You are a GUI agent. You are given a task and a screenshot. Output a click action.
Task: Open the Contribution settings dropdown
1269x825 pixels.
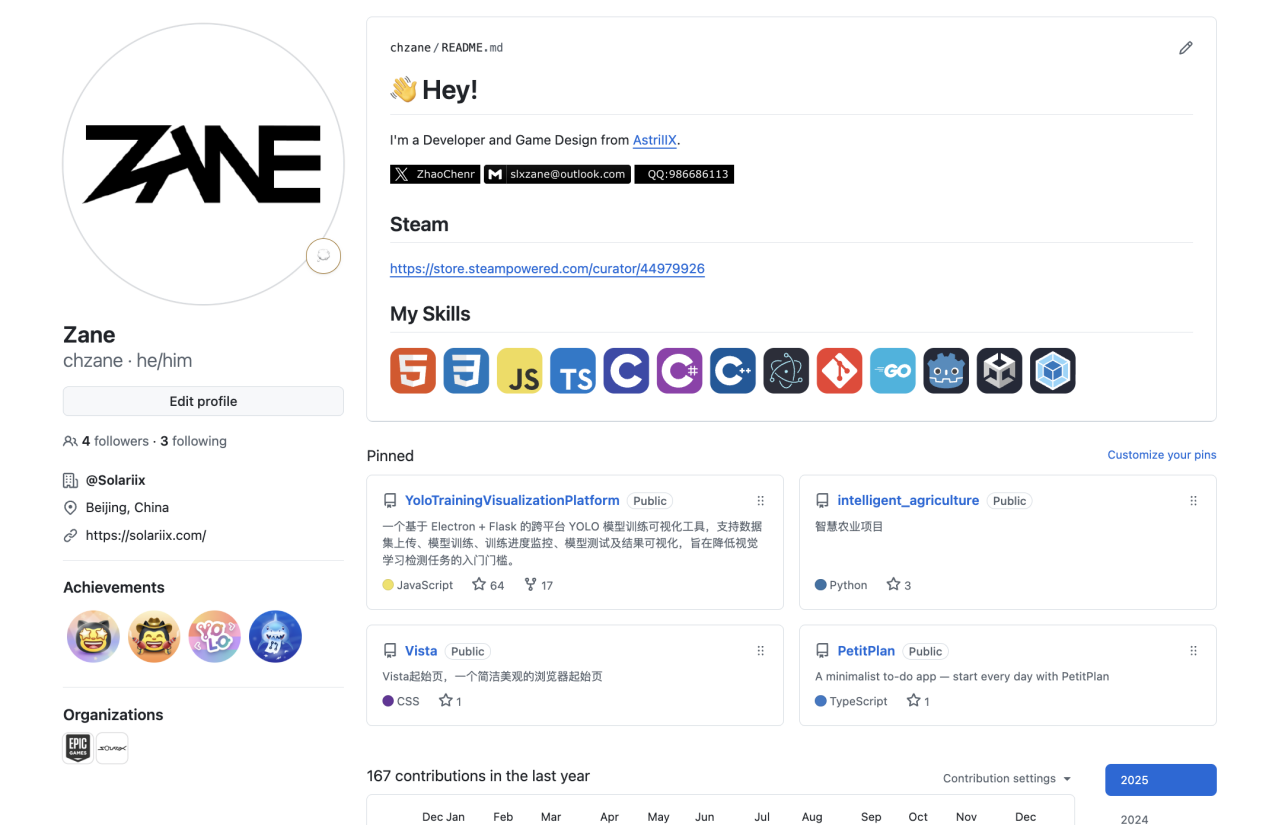pos(1006,779)
